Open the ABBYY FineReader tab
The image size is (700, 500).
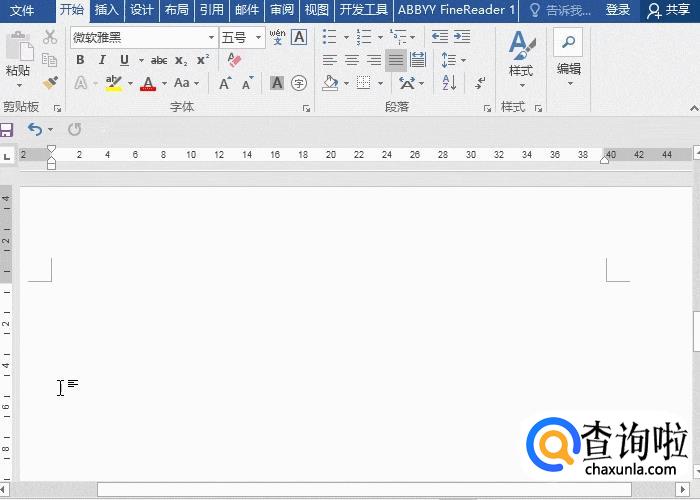click(x=456, y=10)
